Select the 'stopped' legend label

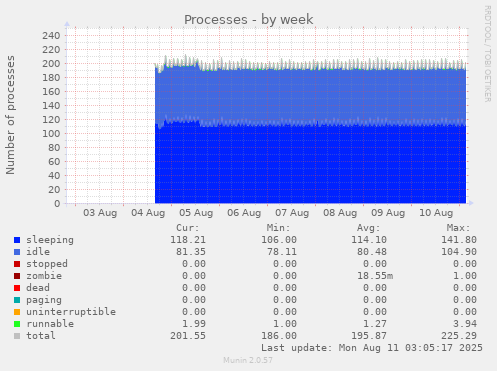coord(47,264)
